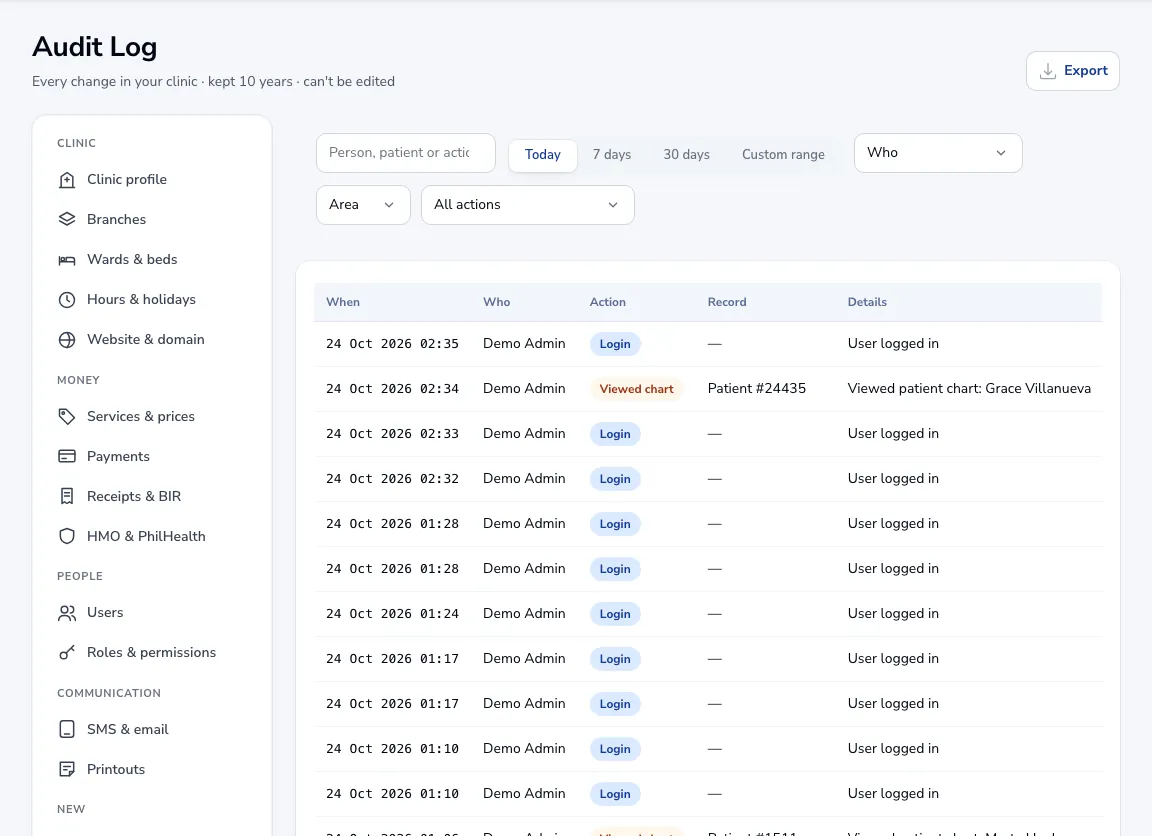Choose the Custom range option
The height and width of the screenshot is (836, 1152).
point(783,154)
